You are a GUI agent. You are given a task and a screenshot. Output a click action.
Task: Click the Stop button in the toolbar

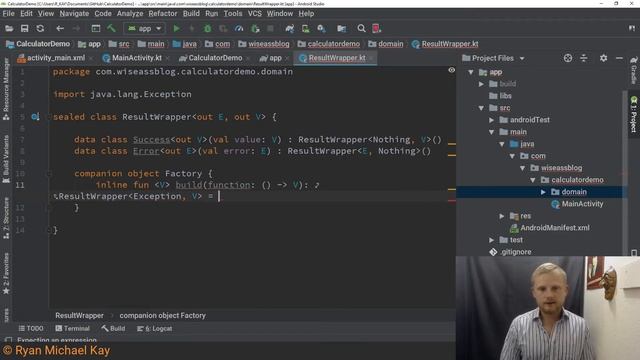pos(270,29)
